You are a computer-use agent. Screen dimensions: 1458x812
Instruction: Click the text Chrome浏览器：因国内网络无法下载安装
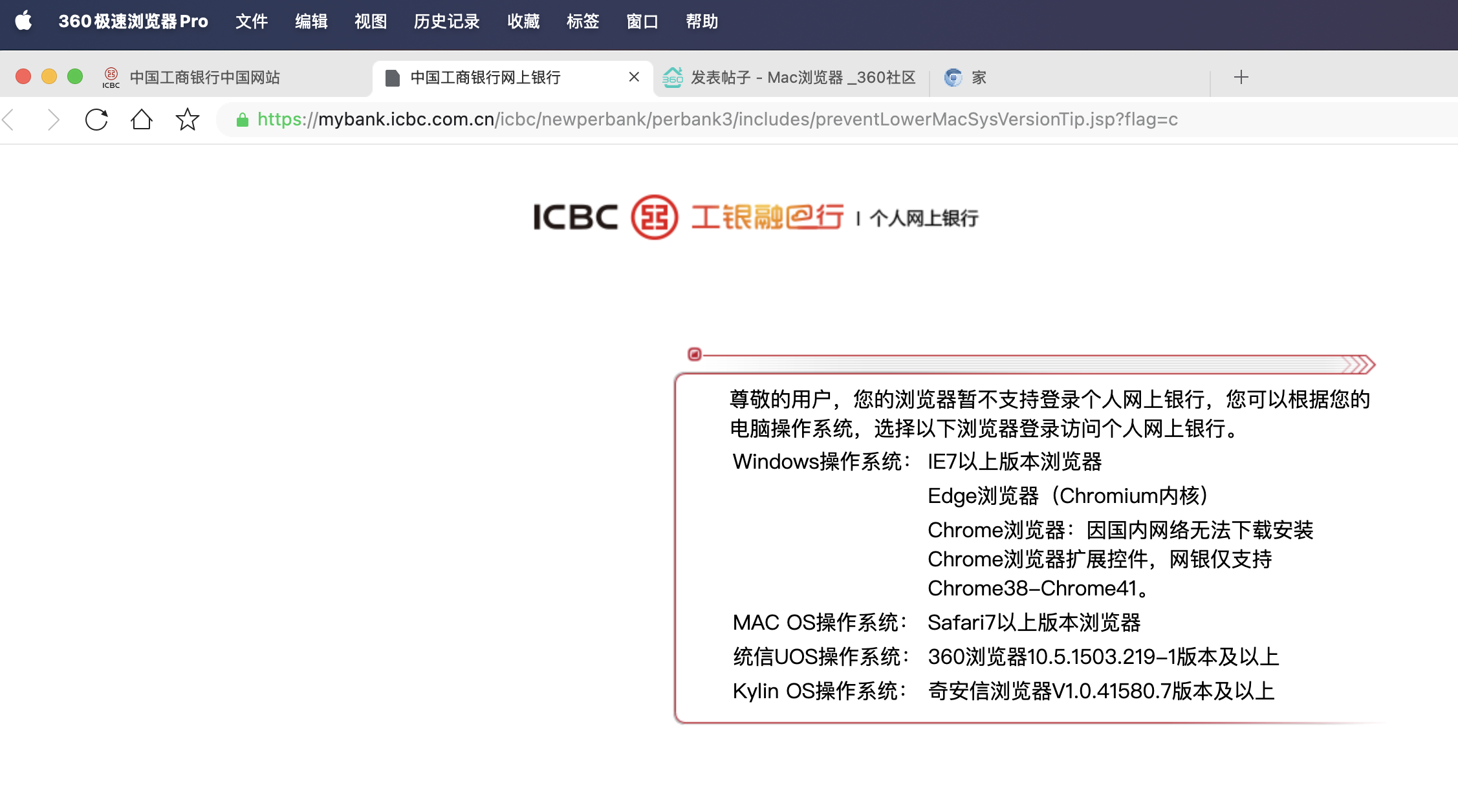[x=1120, y=530]
